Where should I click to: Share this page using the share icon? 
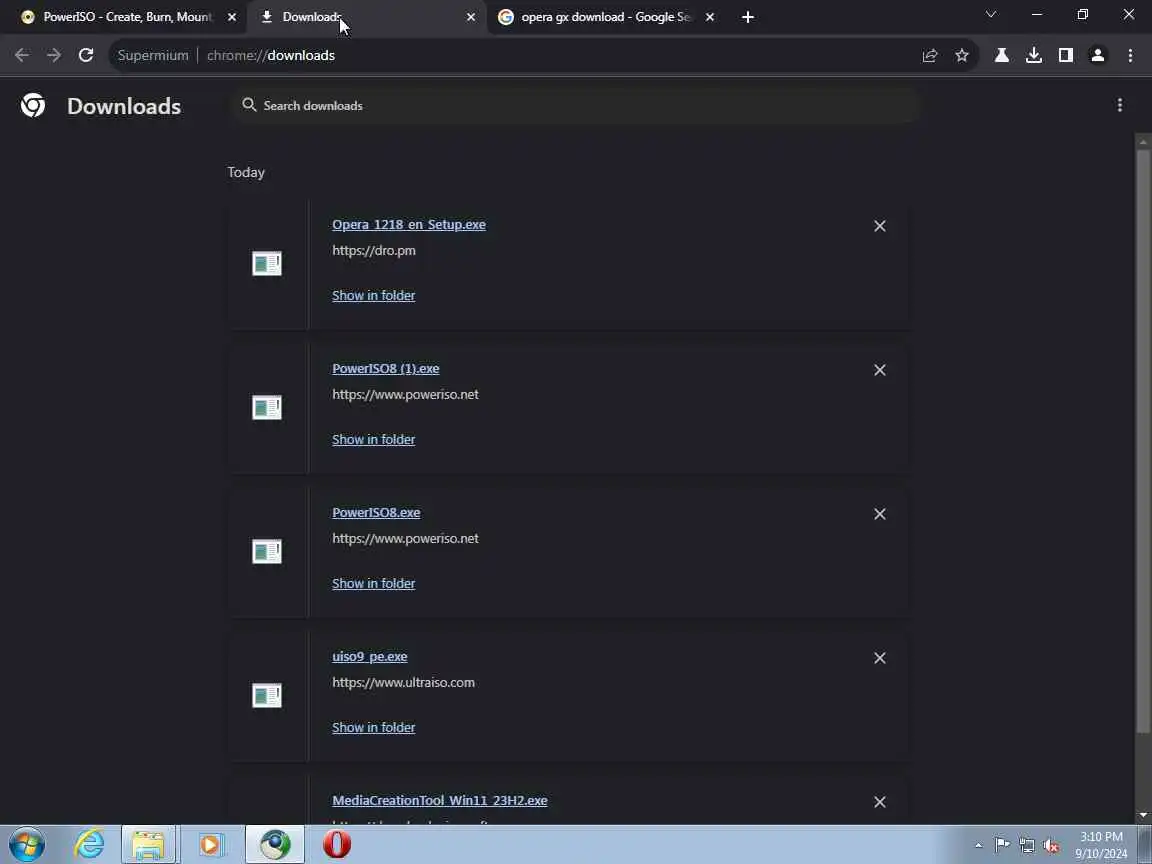929,55
